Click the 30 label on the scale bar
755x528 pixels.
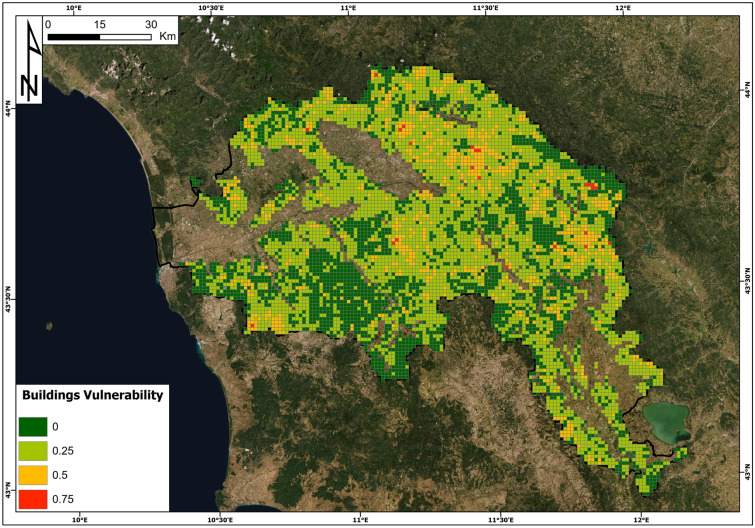click(x=149, y=24)
